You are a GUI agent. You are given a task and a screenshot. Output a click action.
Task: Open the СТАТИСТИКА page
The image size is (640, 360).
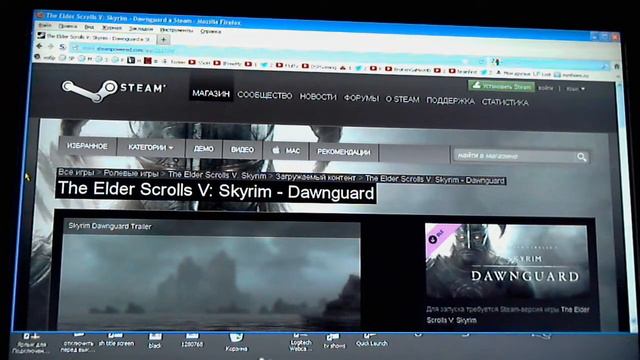pos(505,102)
